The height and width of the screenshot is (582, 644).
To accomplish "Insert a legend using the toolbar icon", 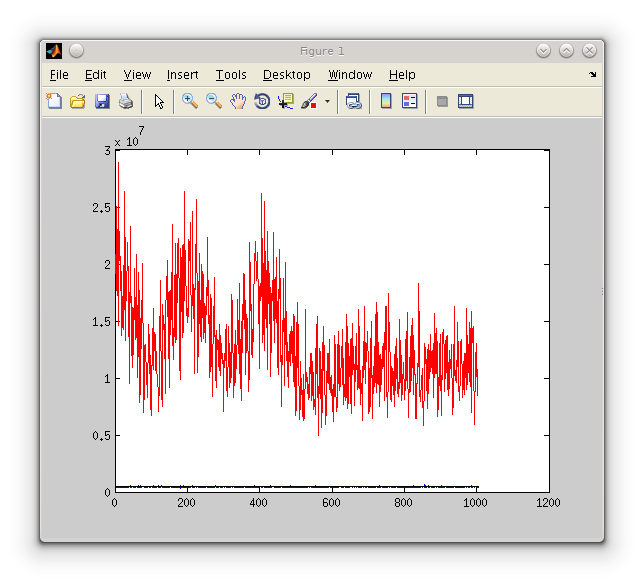I will pyautogui.click(x=409, y=101).
